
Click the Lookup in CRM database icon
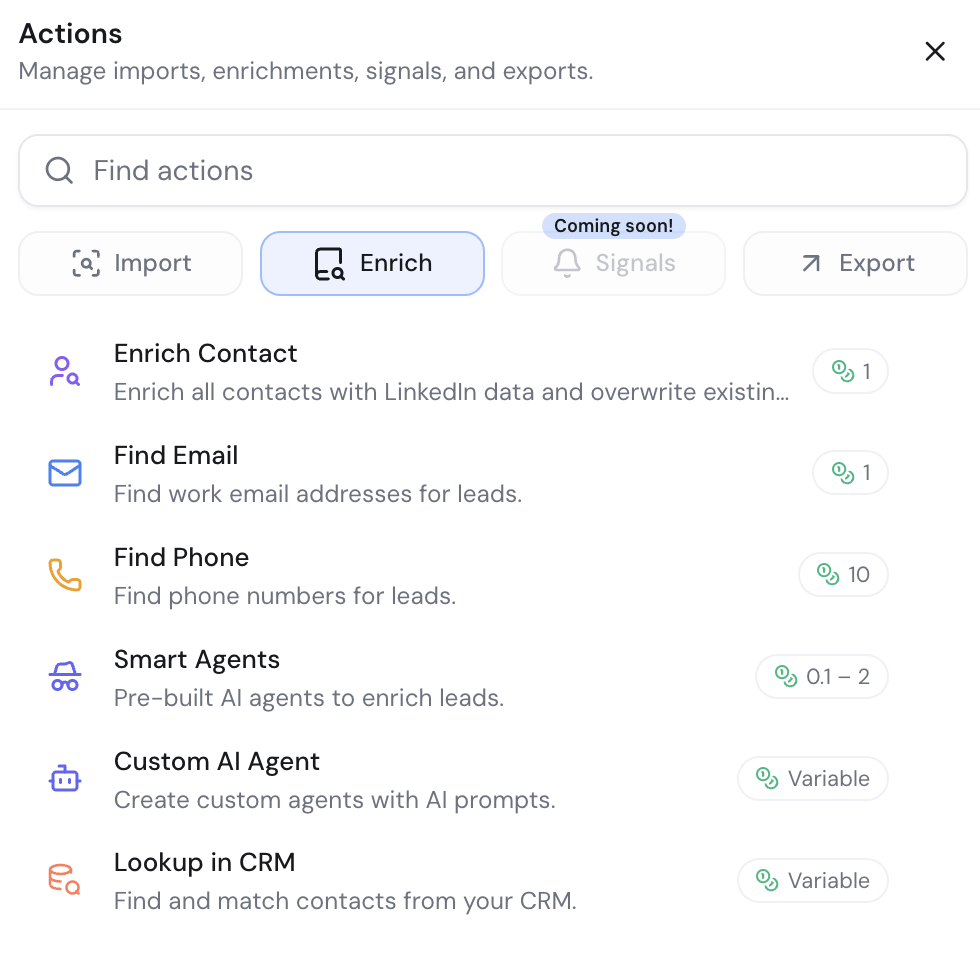[64, 880]
